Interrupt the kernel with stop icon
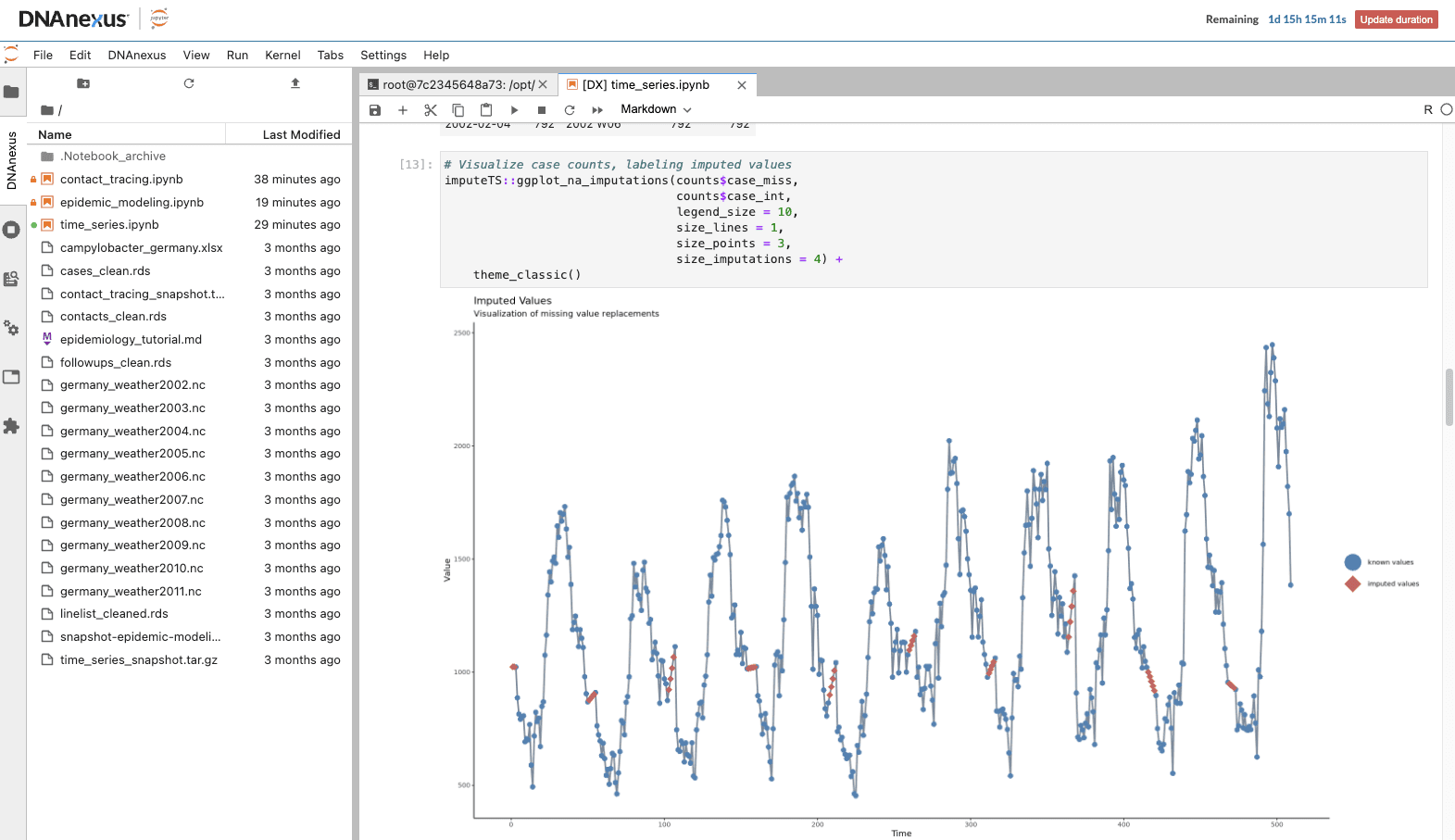1455x840 pixels. [x=542, y=110]
